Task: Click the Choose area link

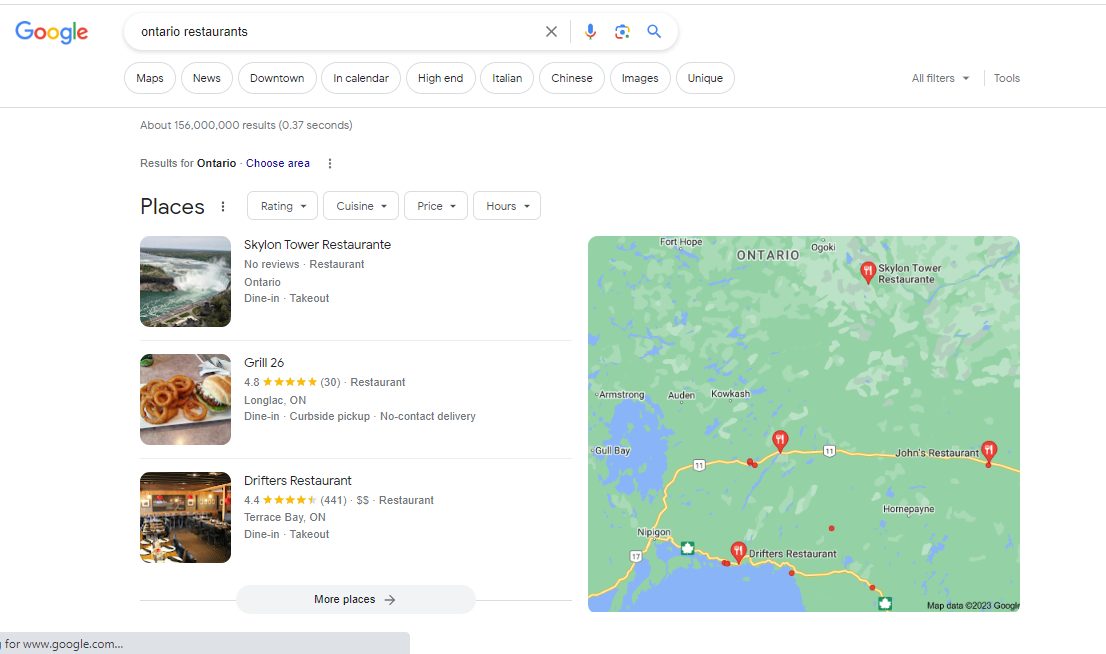Action: pos(278,164)
